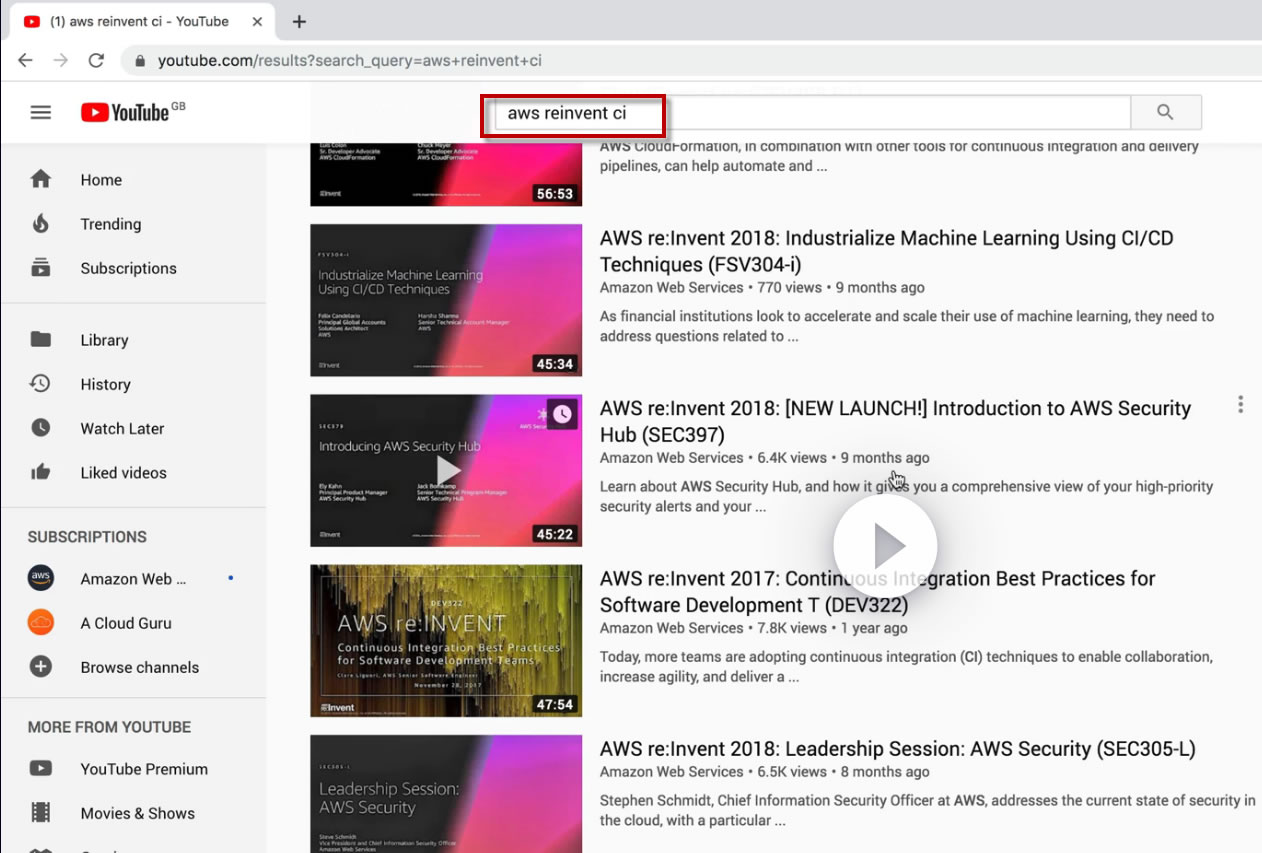Image resolution: width=1262 pixels, height=853 pixels.
Task: Click Browse channels
Action: click(x=133, y=667)
